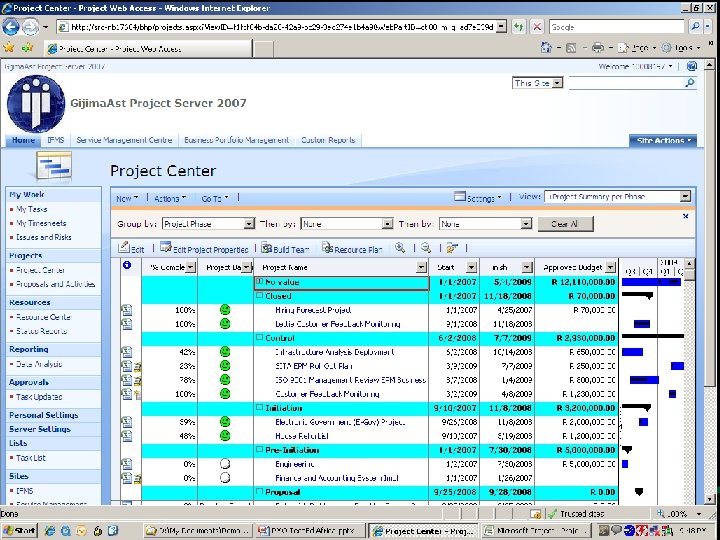Click the help icon next to Welcome
This screenshot has width=720, height=540.
692,66
